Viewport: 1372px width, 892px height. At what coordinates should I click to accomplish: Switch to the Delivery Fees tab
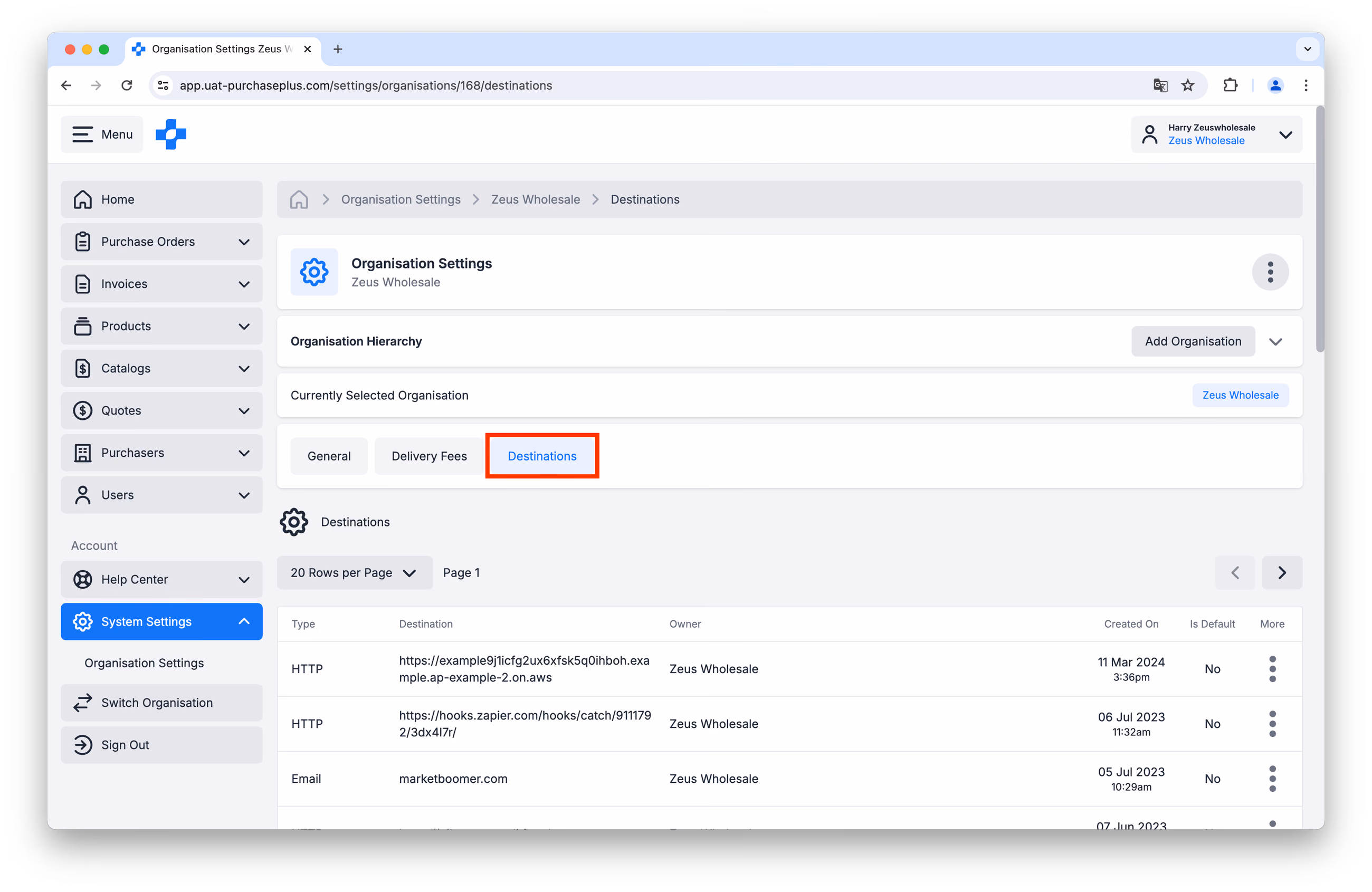(x=429, y=456)
